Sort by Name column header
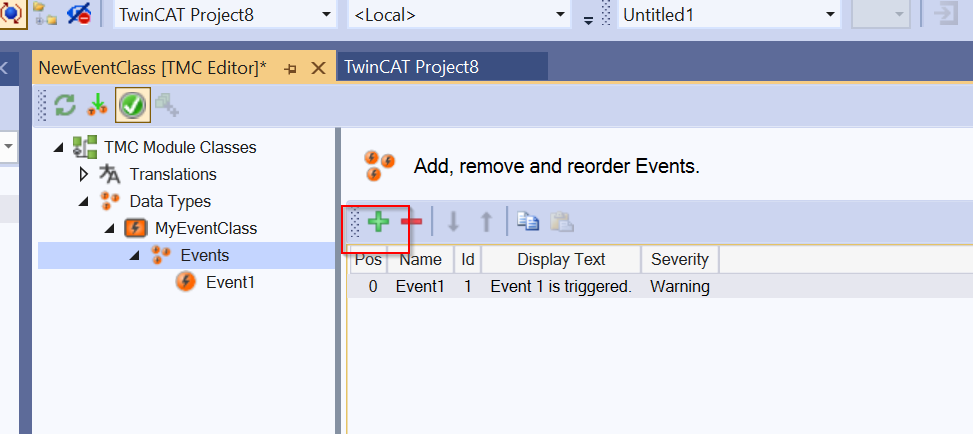The image size is (973, 434). coord(421,260)
